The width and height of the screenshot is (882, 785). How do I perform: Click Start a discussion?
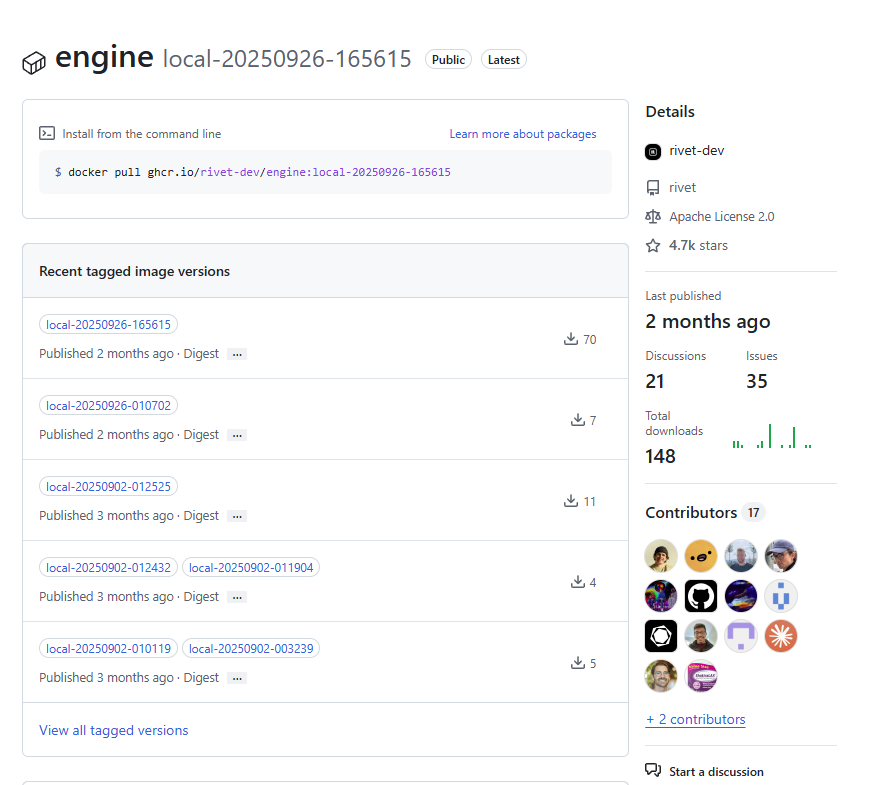point(716,772)
